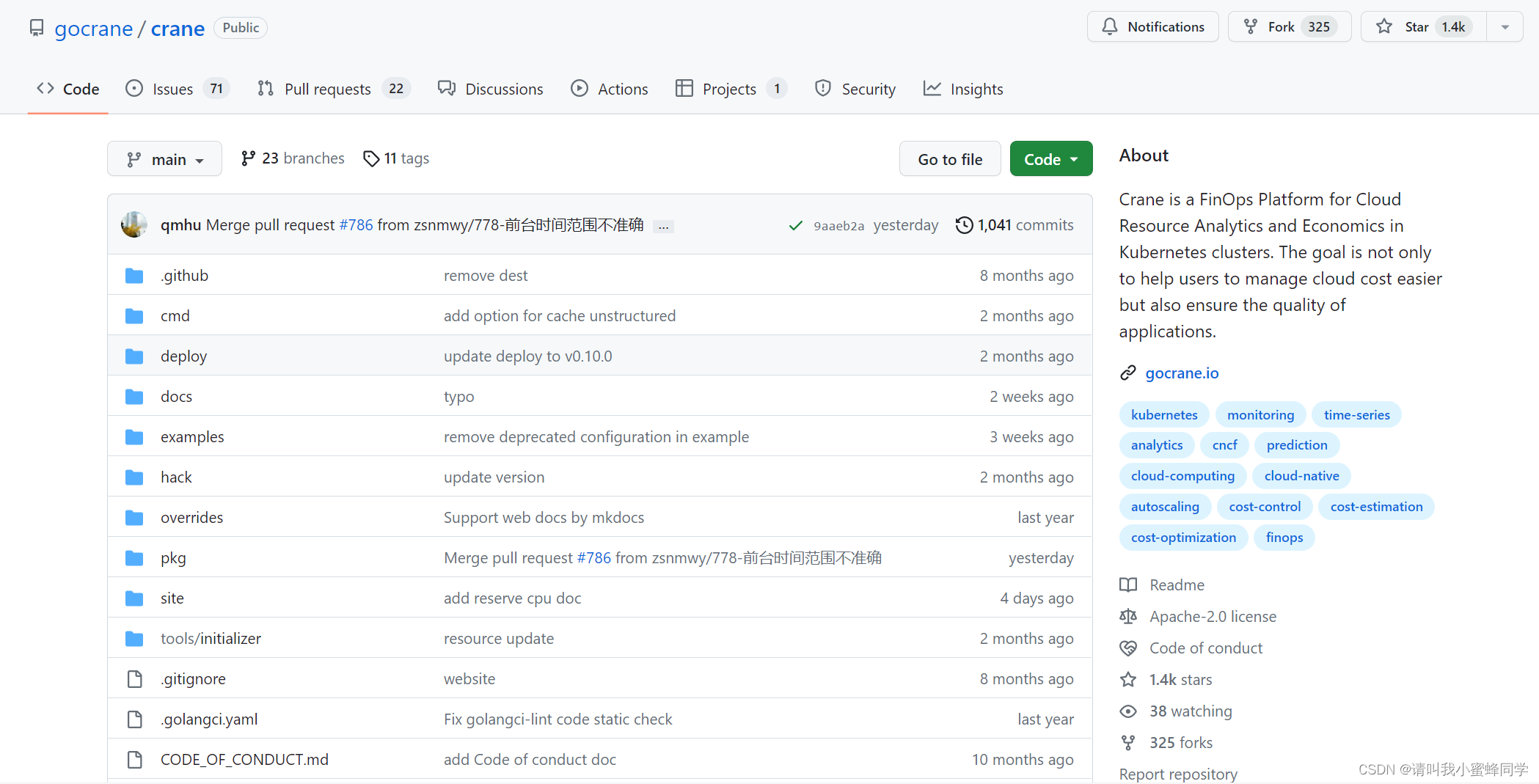Click the .github folder icon

pyautogui.click(x=134, y=276)
